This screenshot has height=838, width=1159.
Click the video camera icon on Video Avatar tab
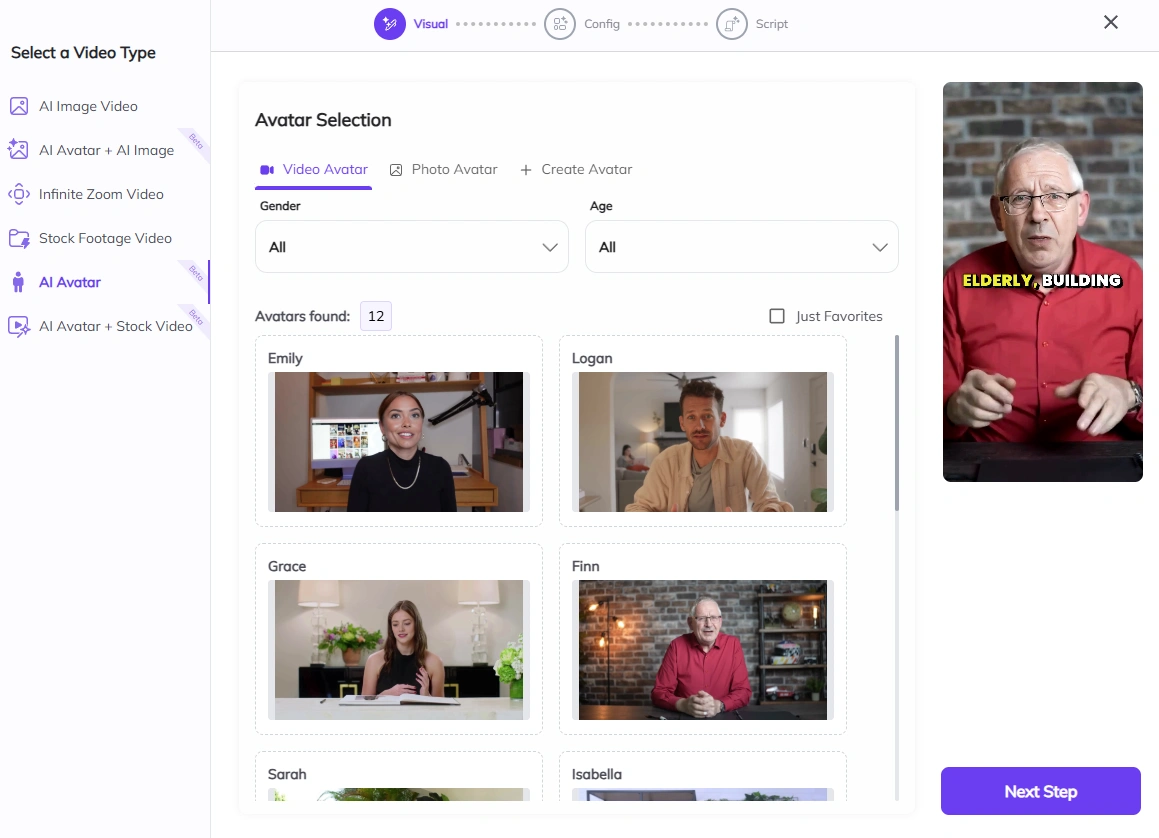coord(267,170)
